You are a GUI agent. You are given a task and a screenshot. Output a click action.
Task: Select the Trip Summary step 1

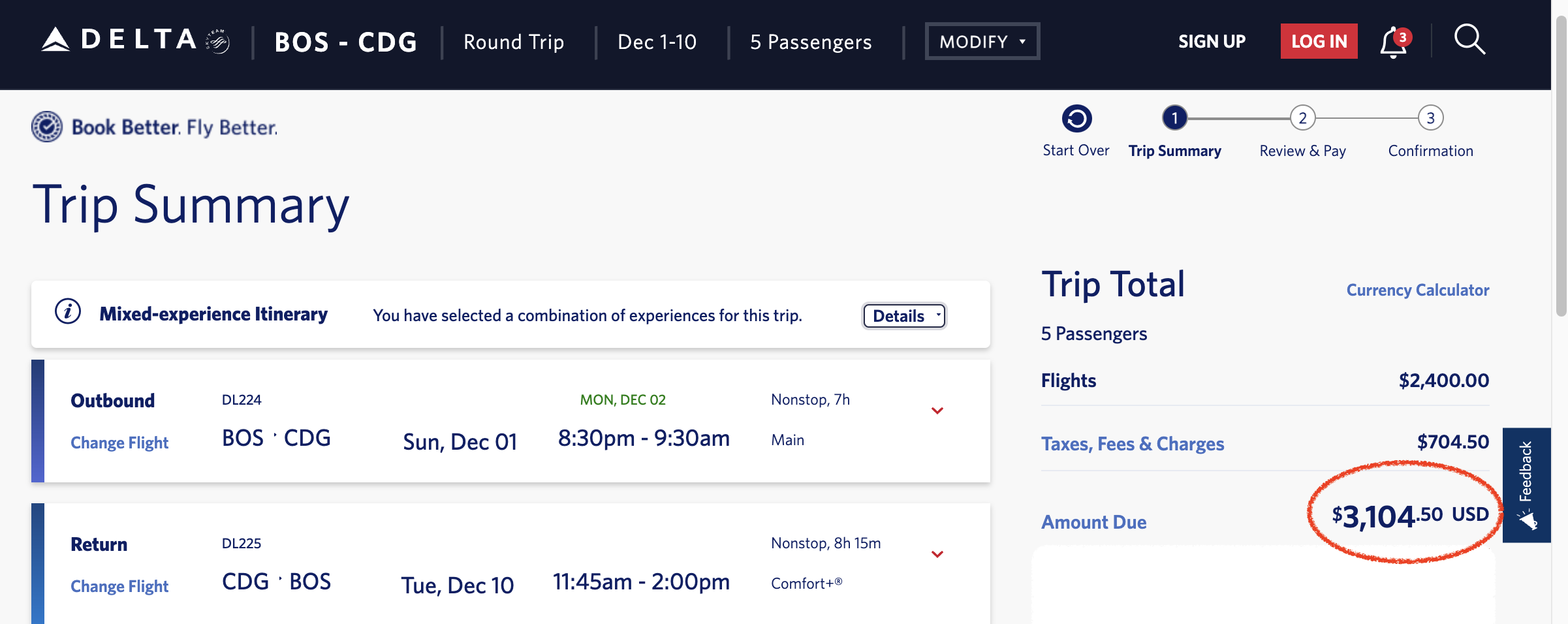pyautogui.click(x=1174, y=119)
